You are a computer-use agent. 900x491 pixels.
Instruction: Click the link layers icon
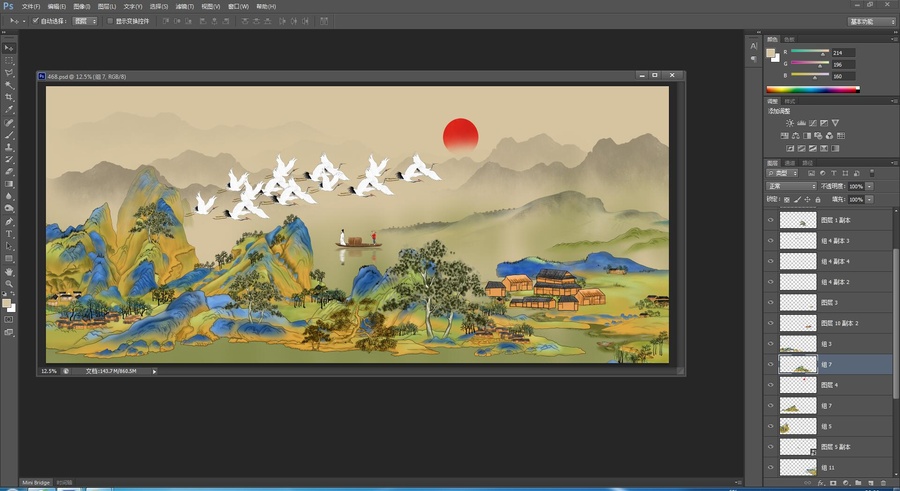point(808,484)
